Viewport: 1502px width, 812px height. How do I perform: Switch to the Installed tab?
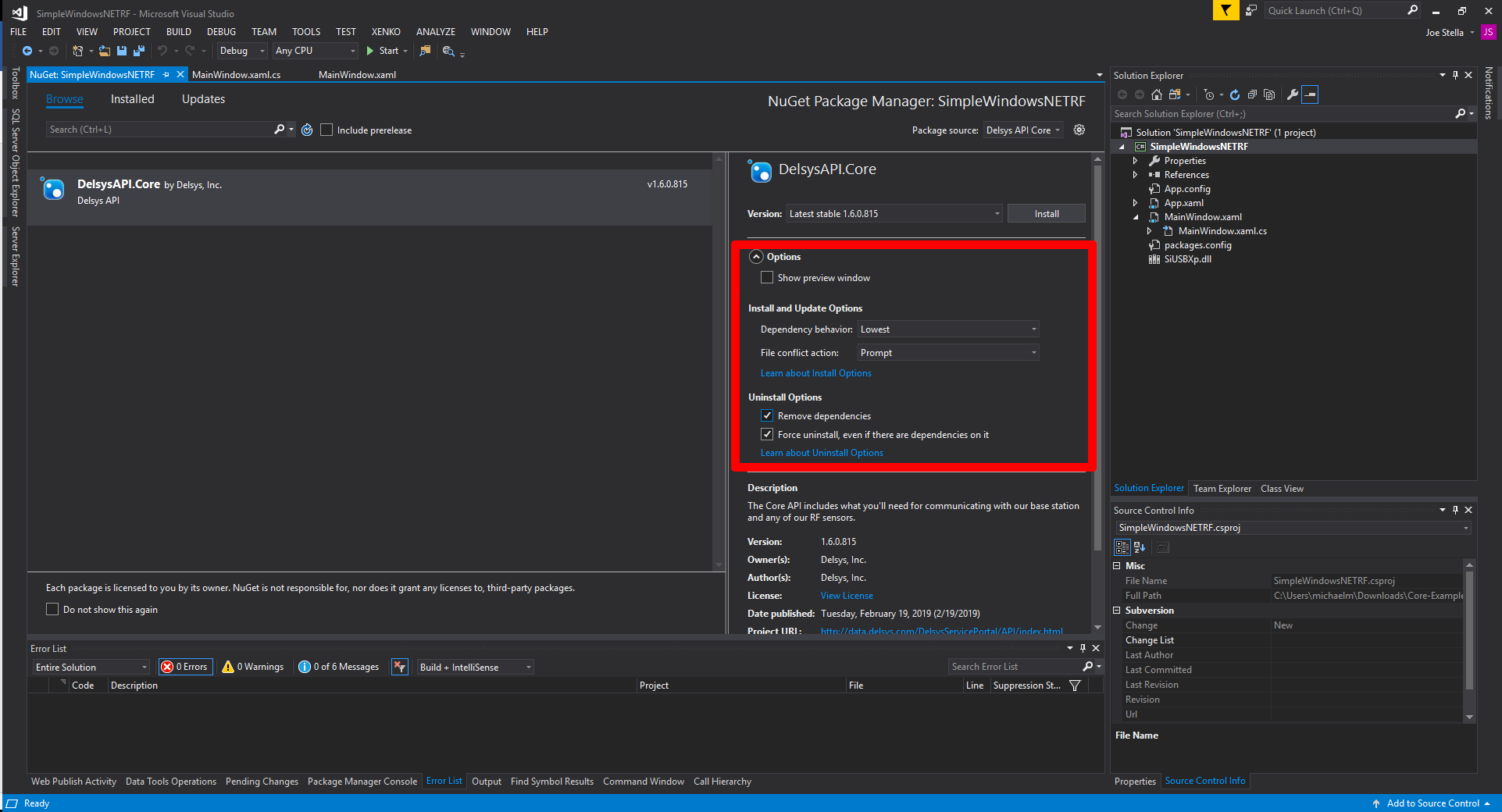coord(133,99)
